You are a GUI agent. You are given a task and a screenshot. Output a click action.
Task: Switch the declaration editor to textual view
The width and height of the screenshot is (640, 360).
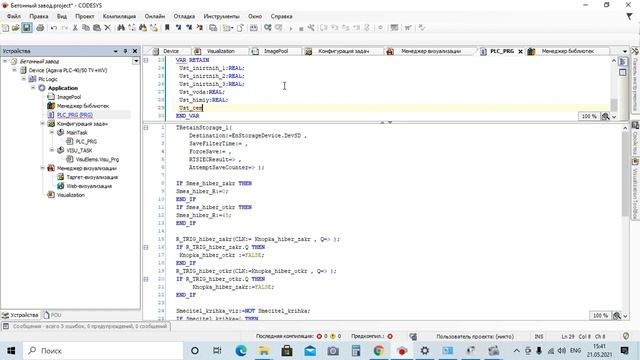point(622,62)
